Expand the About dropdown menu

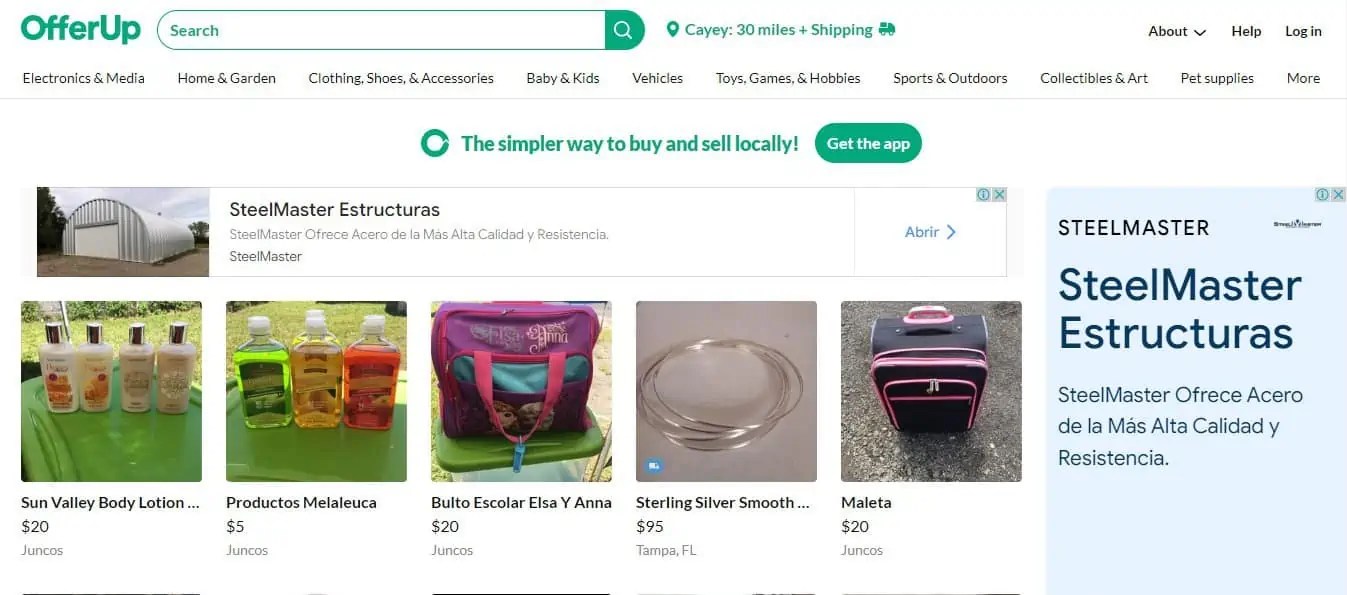point(1176,31)
